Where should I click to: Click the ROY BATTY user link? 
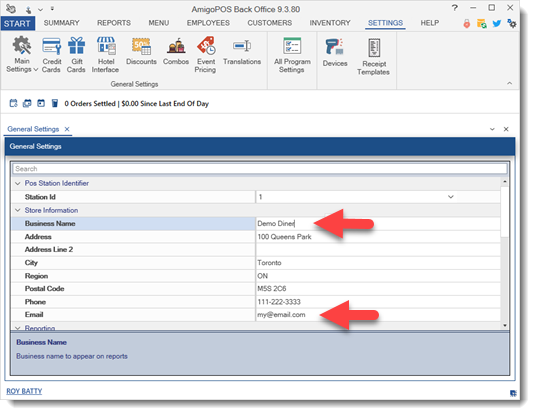[24, 391]
